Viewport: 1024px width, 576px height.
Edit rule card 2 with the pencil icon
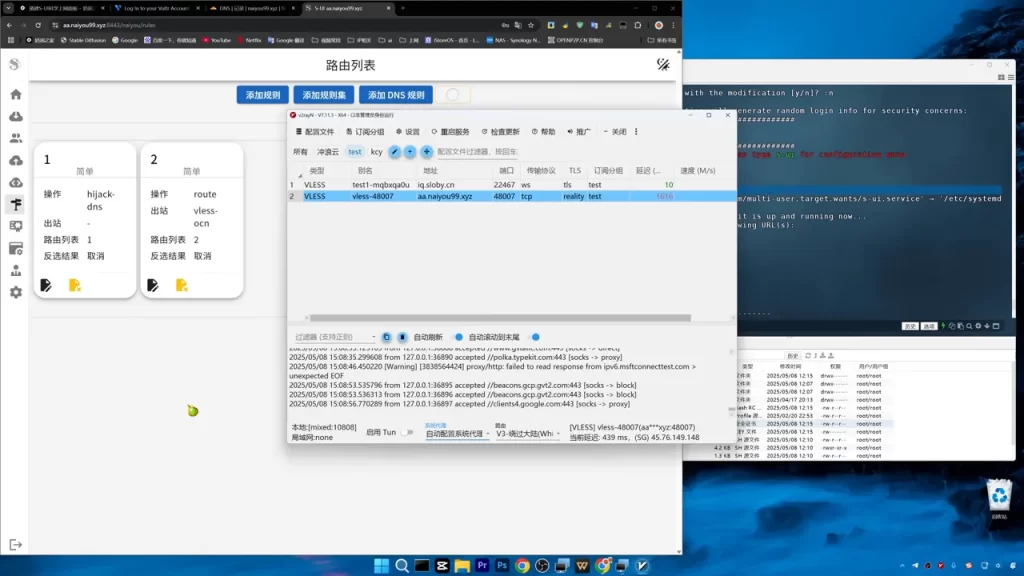(153, 285)
